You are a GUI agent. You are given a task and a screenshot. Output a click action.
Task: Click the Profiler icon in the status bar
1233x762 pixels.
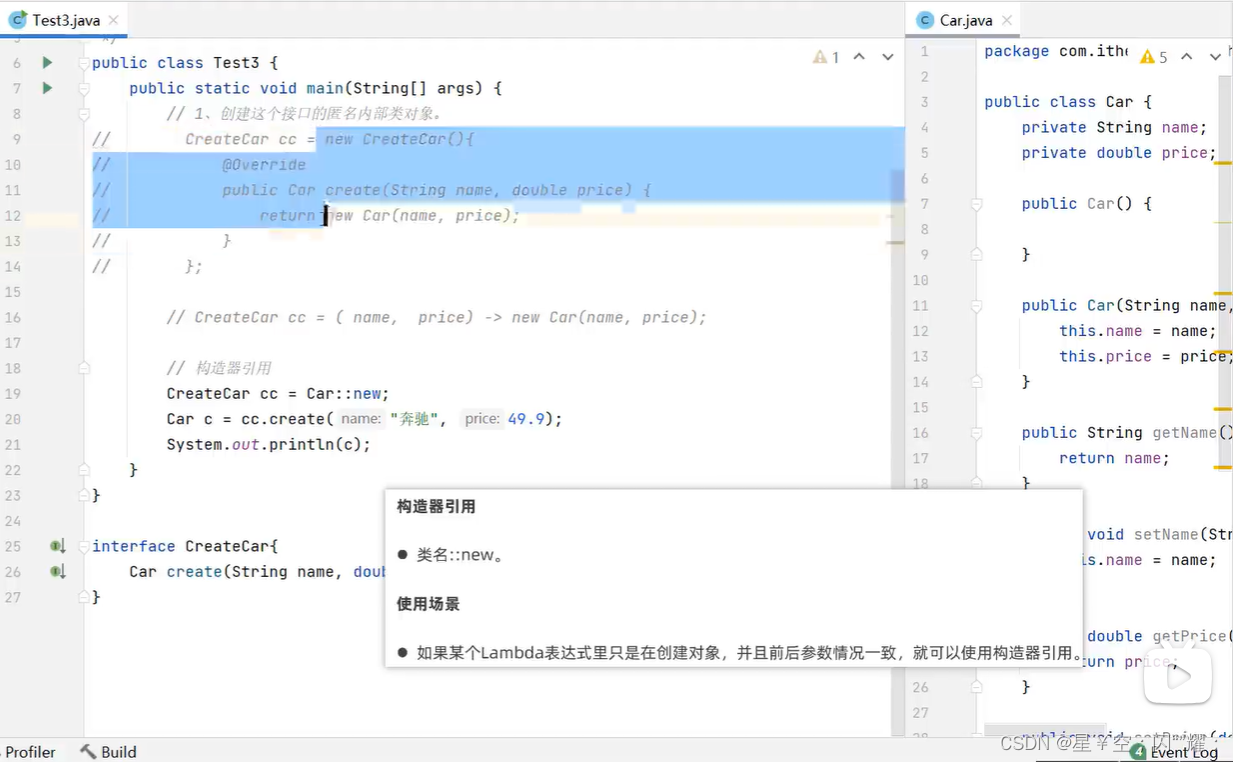pos(30,752)
